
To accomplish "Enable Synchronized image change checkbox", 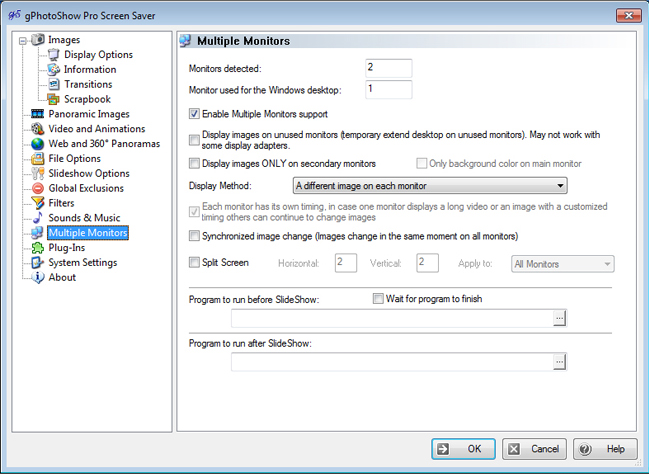I will click(195, 236).
